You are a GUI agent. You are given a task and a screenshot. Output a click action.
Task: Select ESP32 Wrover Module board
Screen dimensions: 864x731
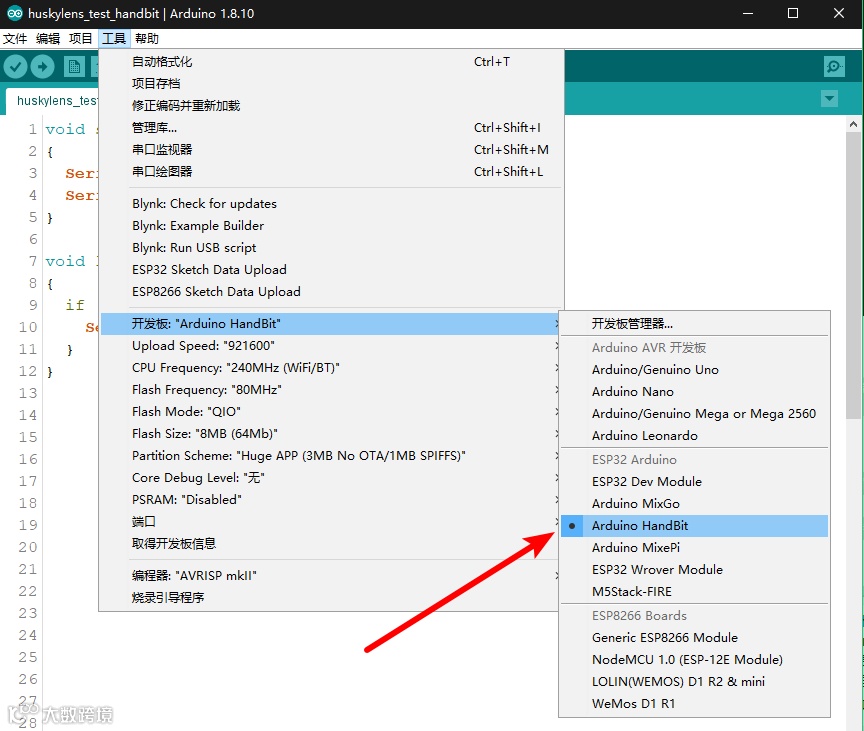(694, 570)
